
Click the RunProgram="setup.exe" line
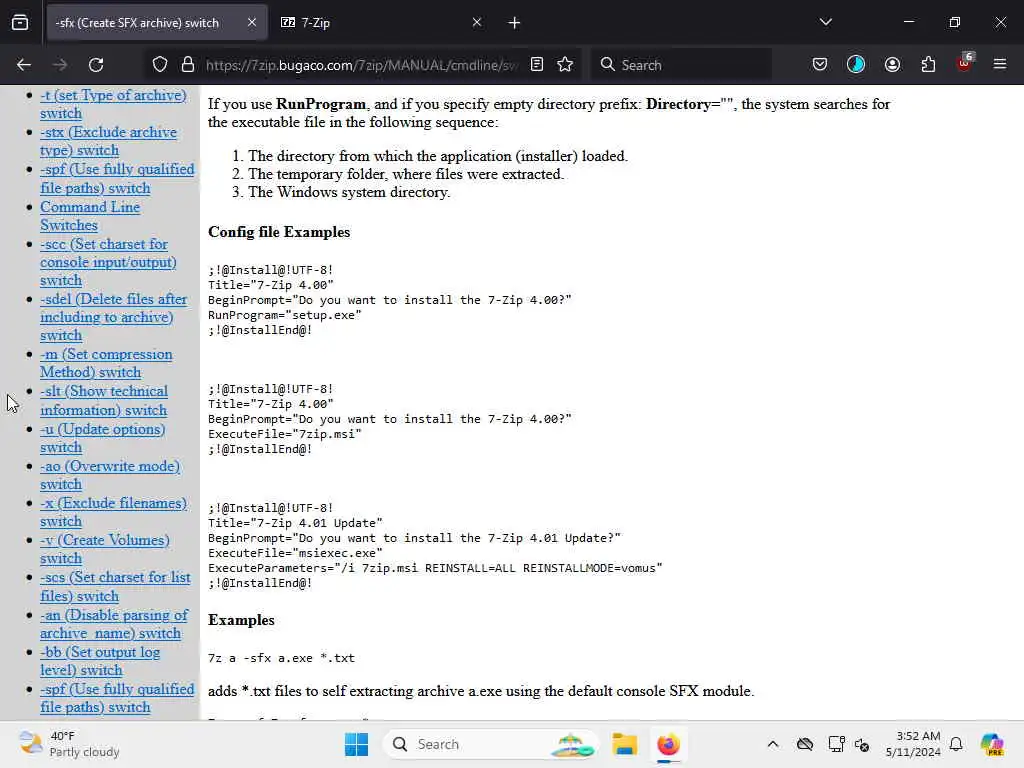(285, 315)
